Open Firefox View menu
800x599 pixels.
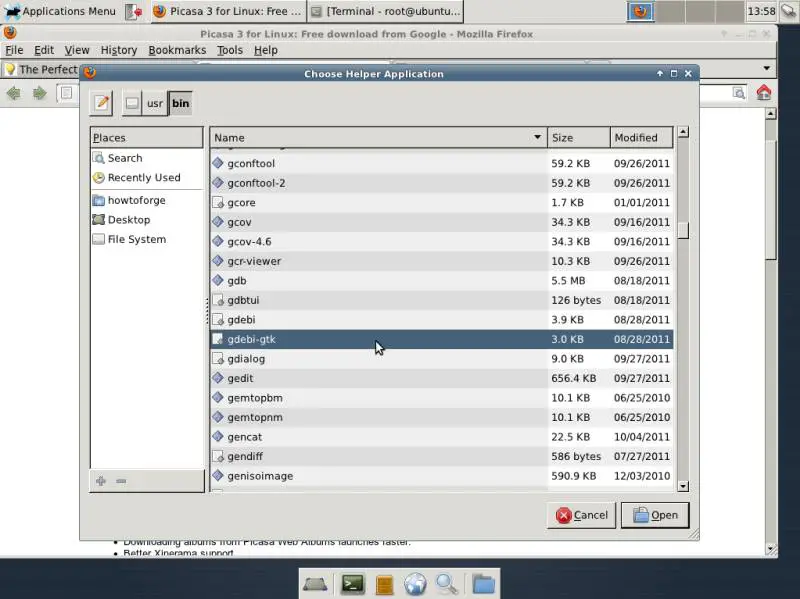(x=77, y=50)
